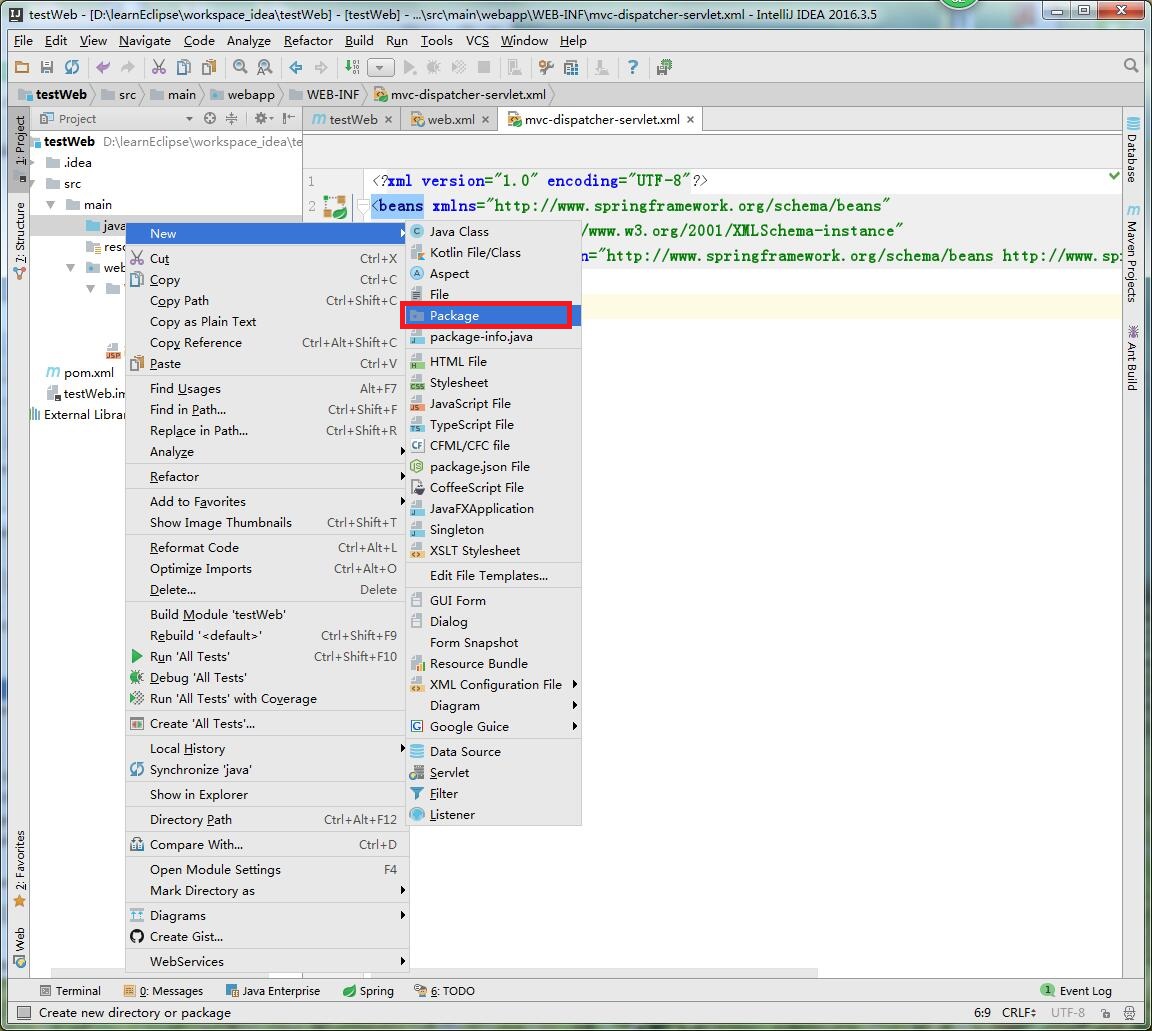Viewport: 1152px width, 1031px height.
Task: Click the Save All toolbar icon
Action: tap(47, 68)
